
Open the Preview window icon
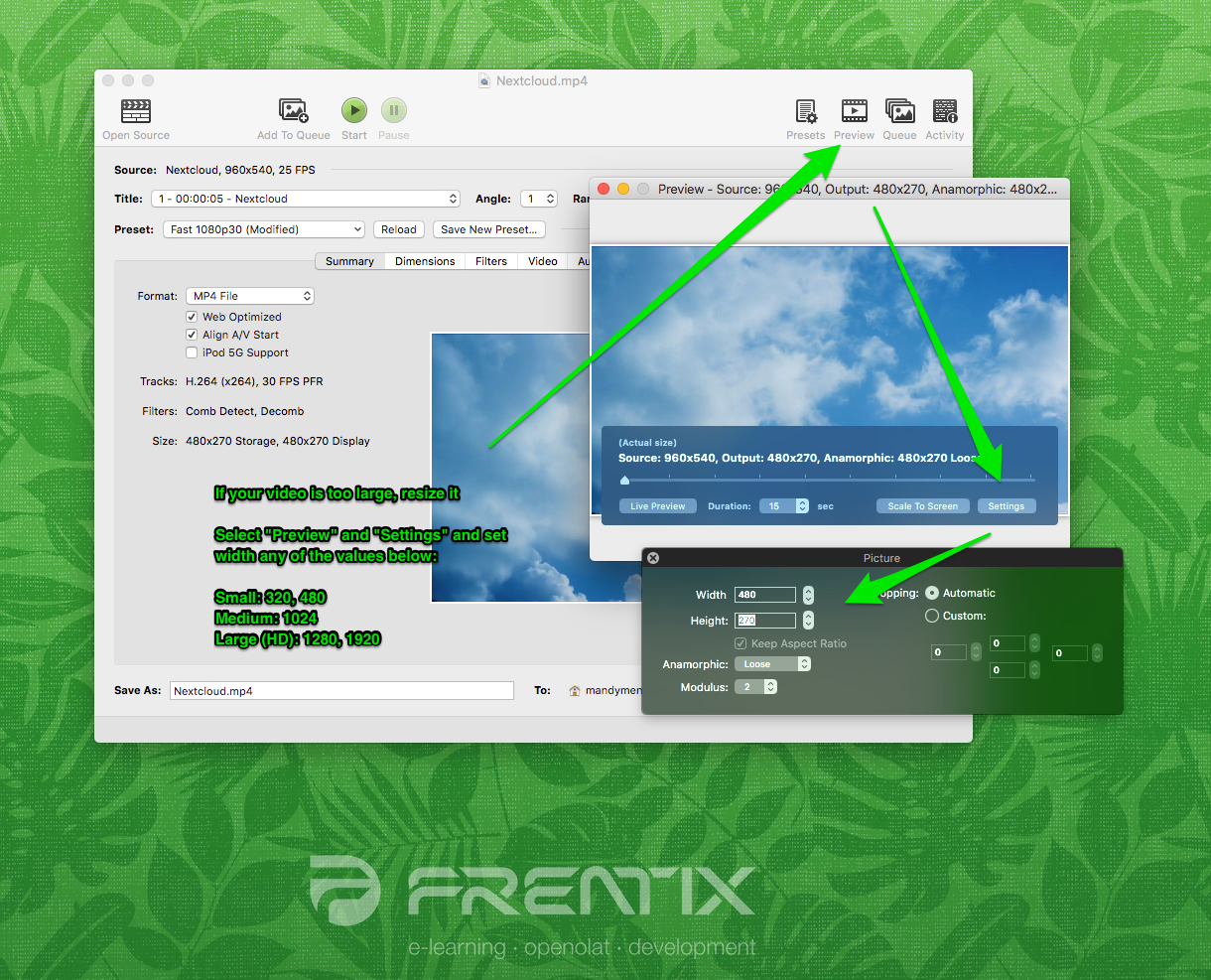[x=854, y=111]
